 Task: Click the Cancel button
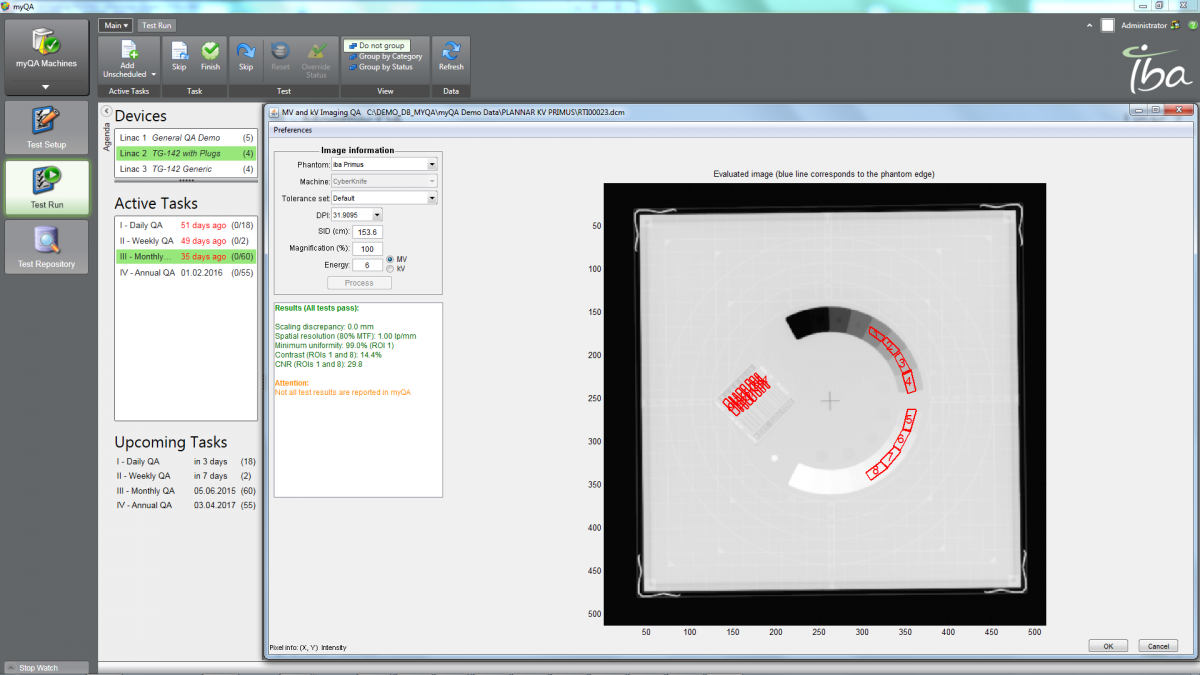click(x=1157, y=646)
